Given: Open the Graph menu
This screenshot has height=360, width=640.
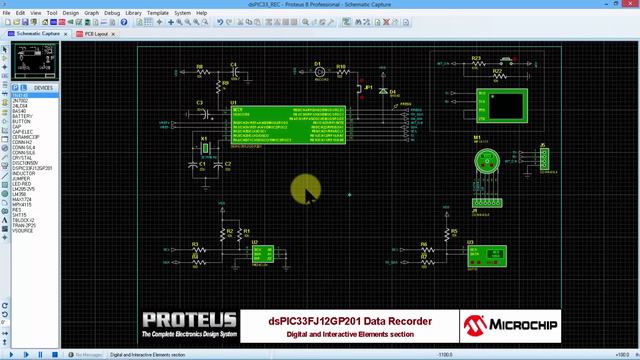Looking at the screenshot, I should [91, 13].
